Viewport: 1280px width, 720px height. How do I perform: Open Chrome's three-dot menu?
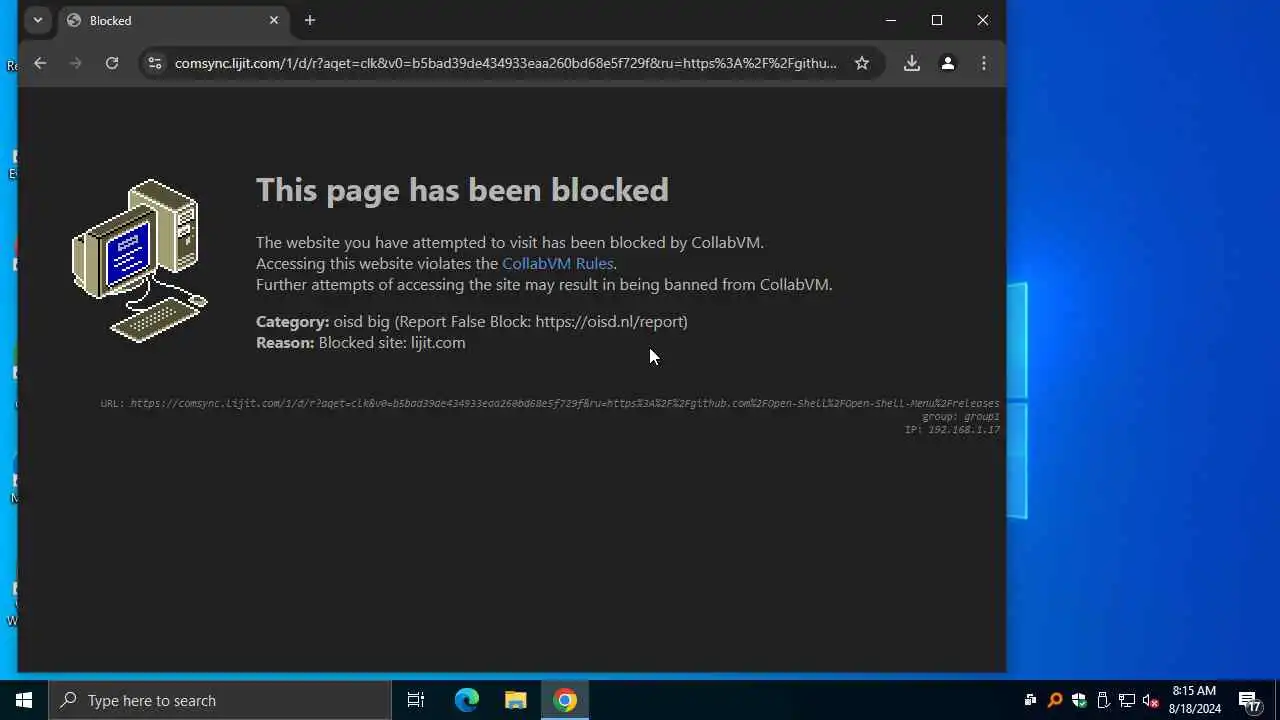pyautogui.click(x=984, y=63)
